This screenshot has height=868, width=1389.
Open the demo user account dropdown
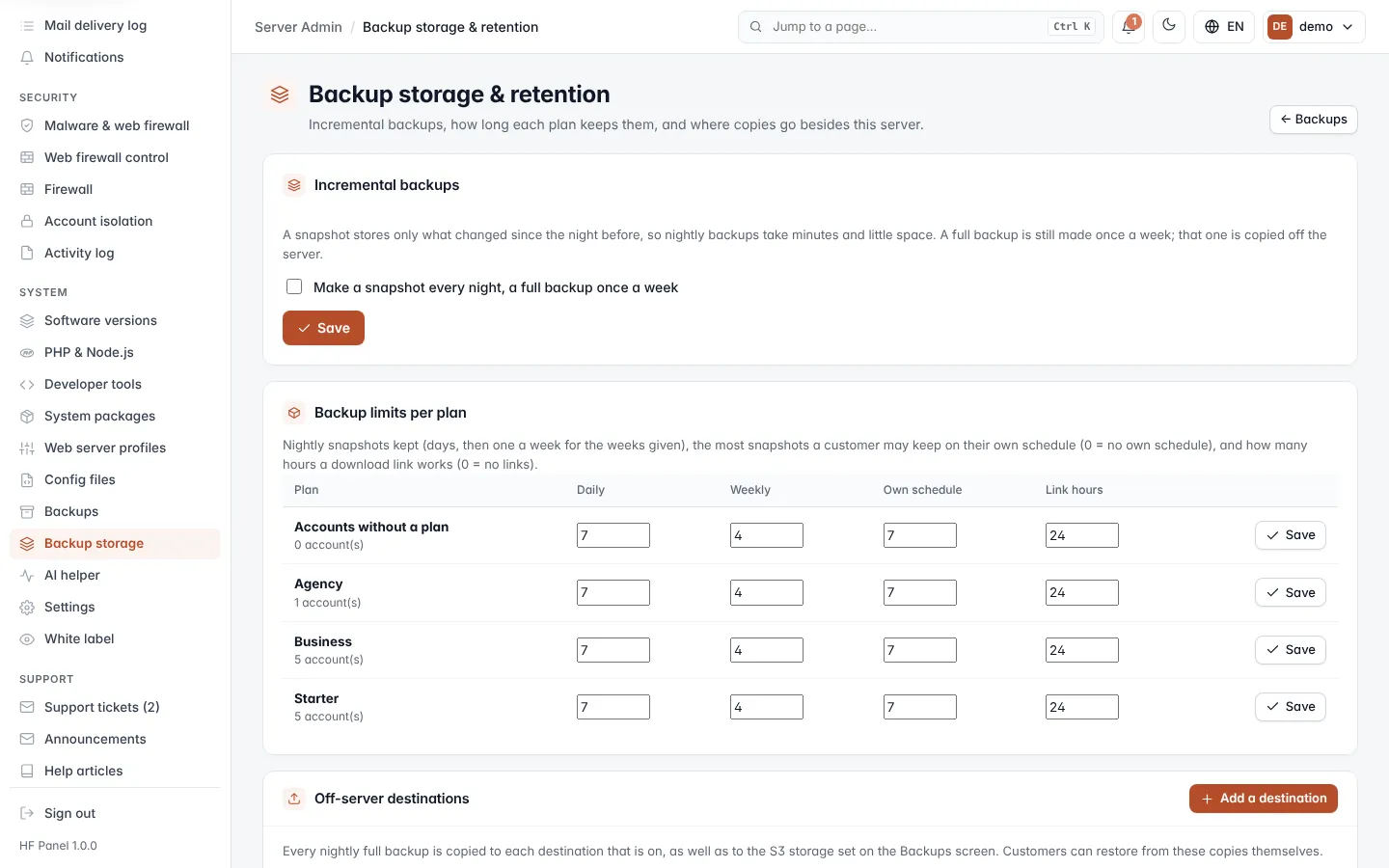[1315, 27]
